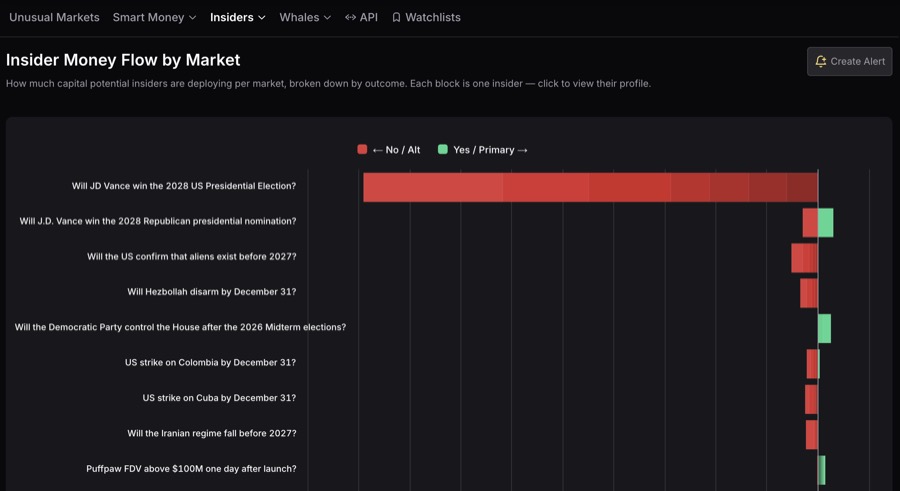Click the 'Yes / Primary' legend label
The width and height of the screenshot is (900, 491).
tap(490, 150)
